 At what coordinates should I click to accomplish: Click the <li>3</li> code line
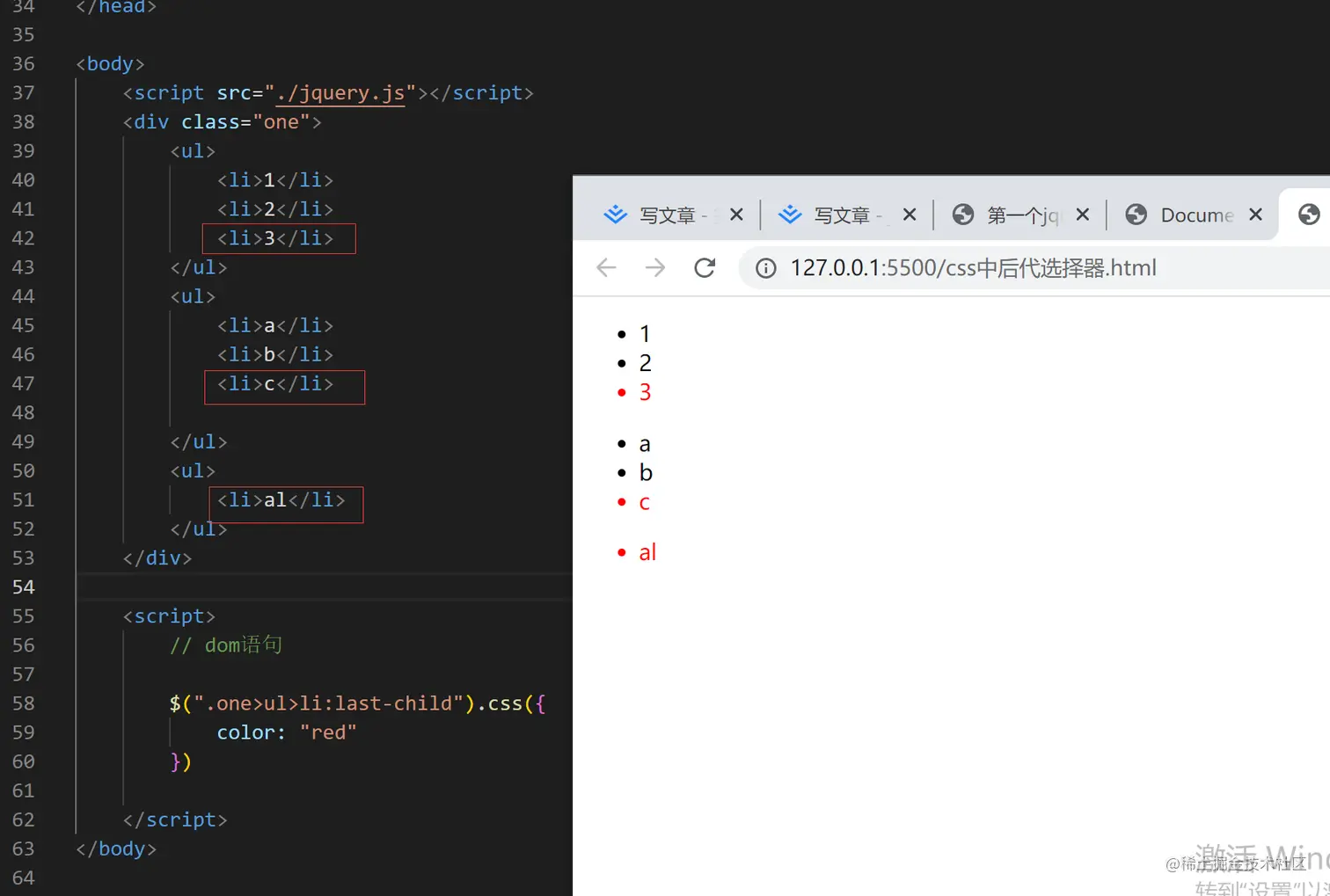pyautogui.click(x=275, y=238)
